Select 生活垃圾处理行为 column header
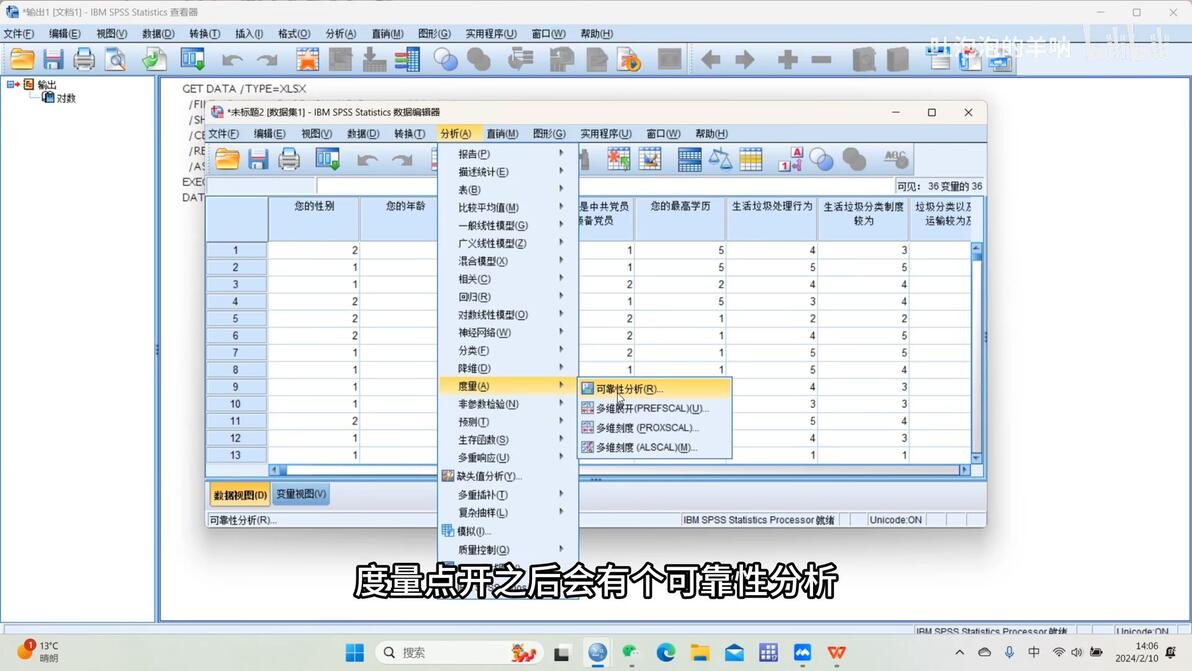1192x671 pixels. (772, 220)
